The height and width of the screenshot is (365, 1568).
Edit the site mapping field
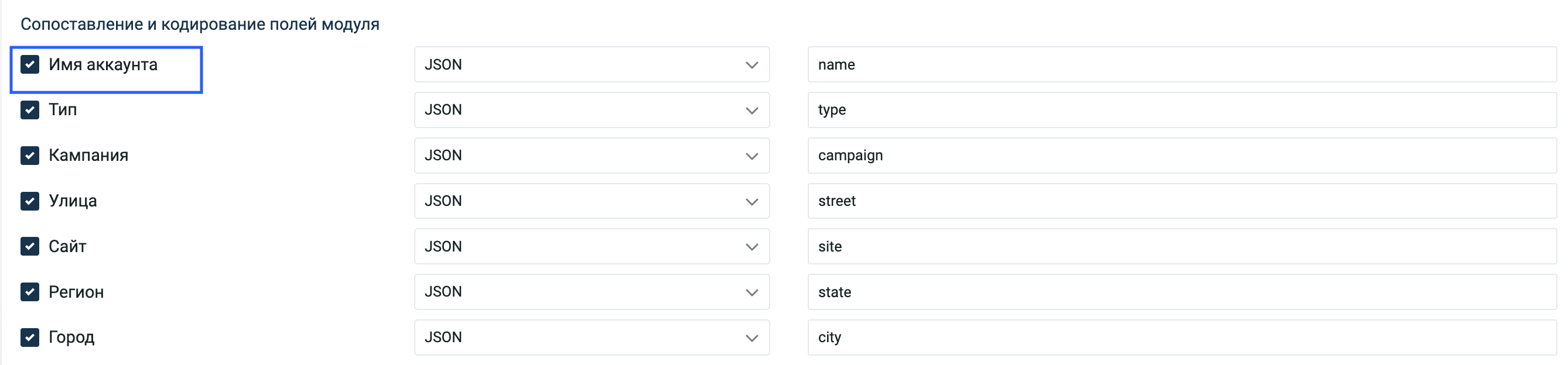point(1182,246)
